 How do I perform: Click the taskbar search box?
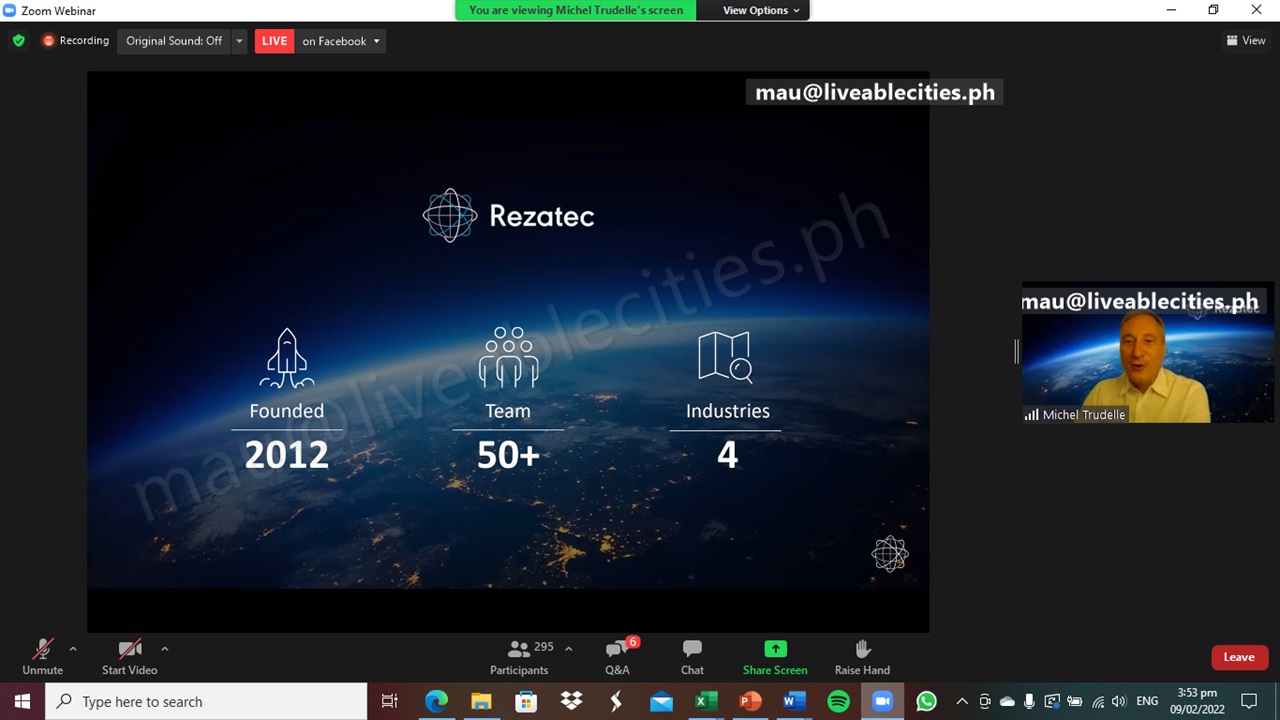tap(207, 701)
